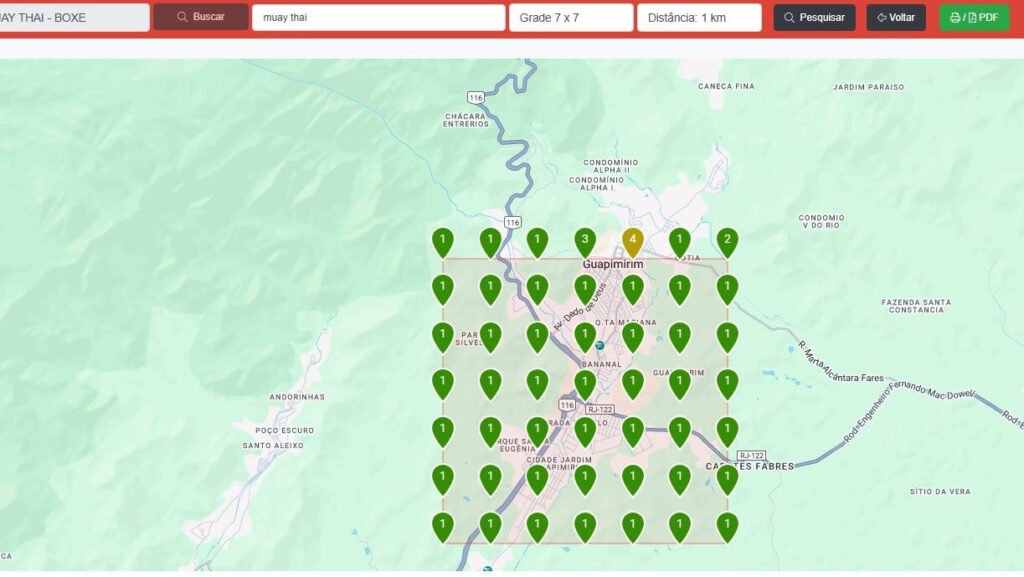The height and width of the screenshot is (577, 1024).
Task: Expand the Distância: 1 km selector
Action: pyautogui.click(x=698, y=17)
